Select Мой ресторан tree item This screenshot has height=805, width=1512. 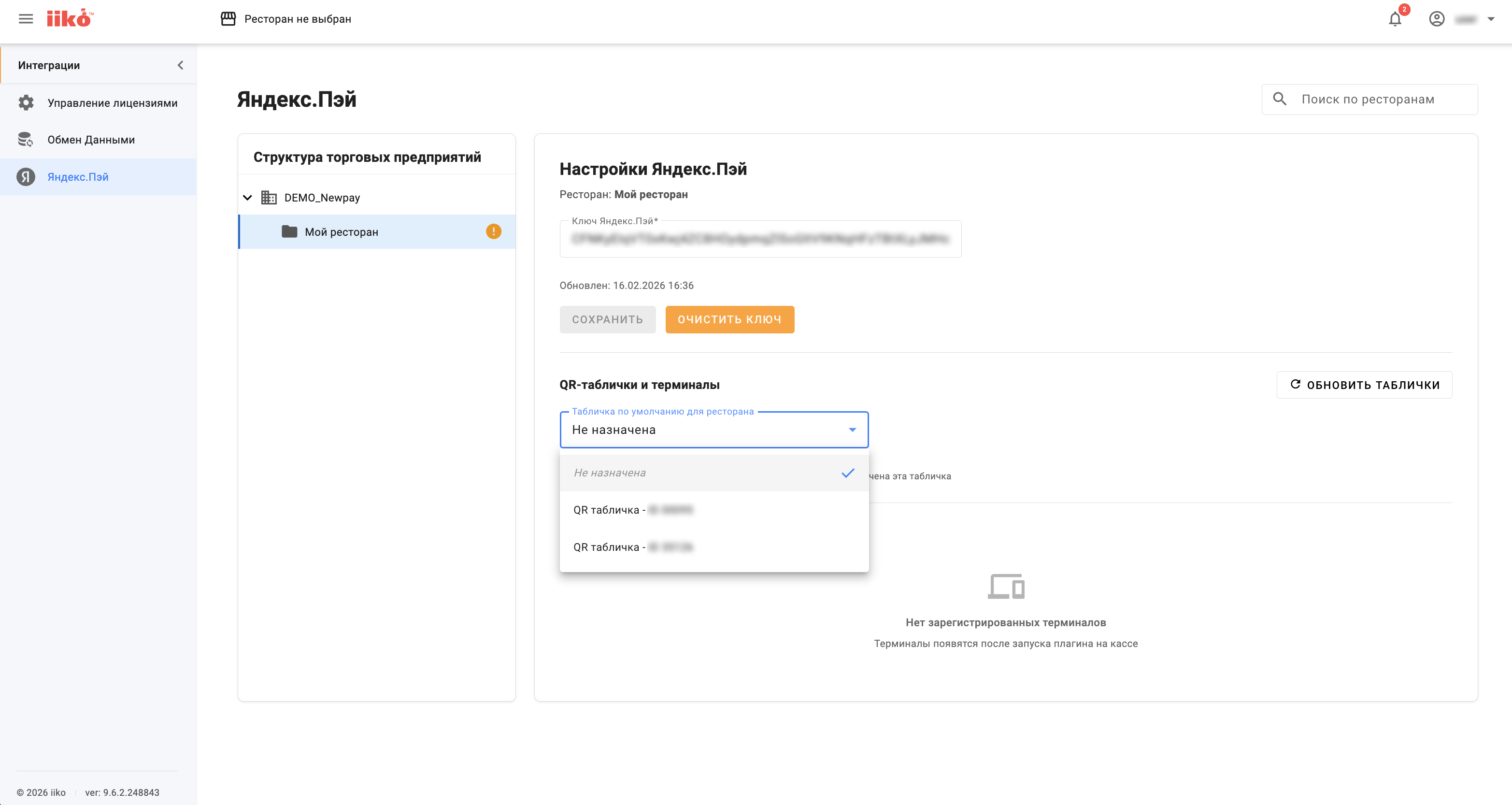tap(377, 232)
